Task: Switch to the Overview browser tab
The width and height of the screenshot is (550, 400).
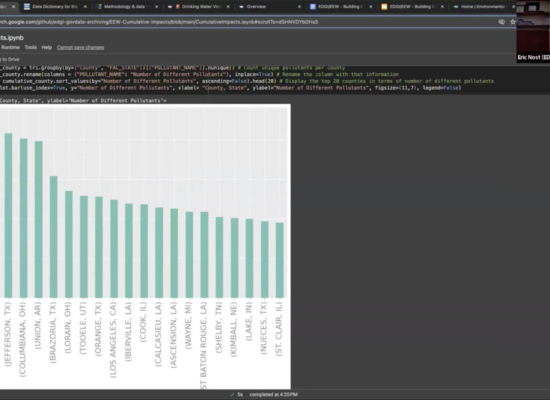Action: pos(256,6)
